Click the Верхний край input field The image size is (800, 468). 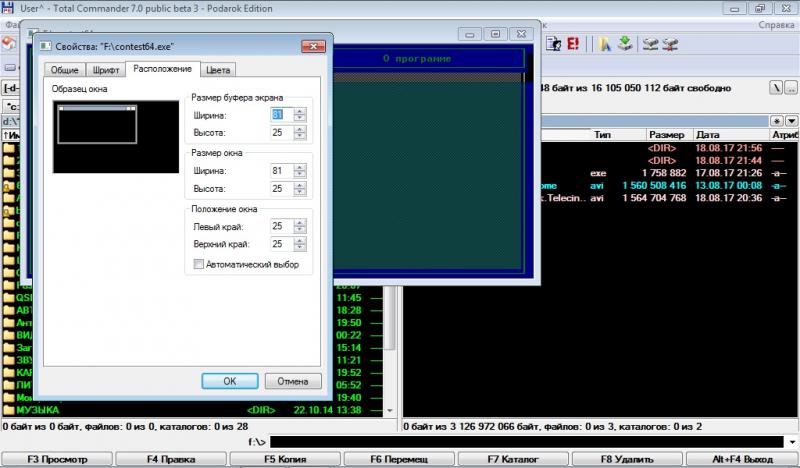point(279,243)
